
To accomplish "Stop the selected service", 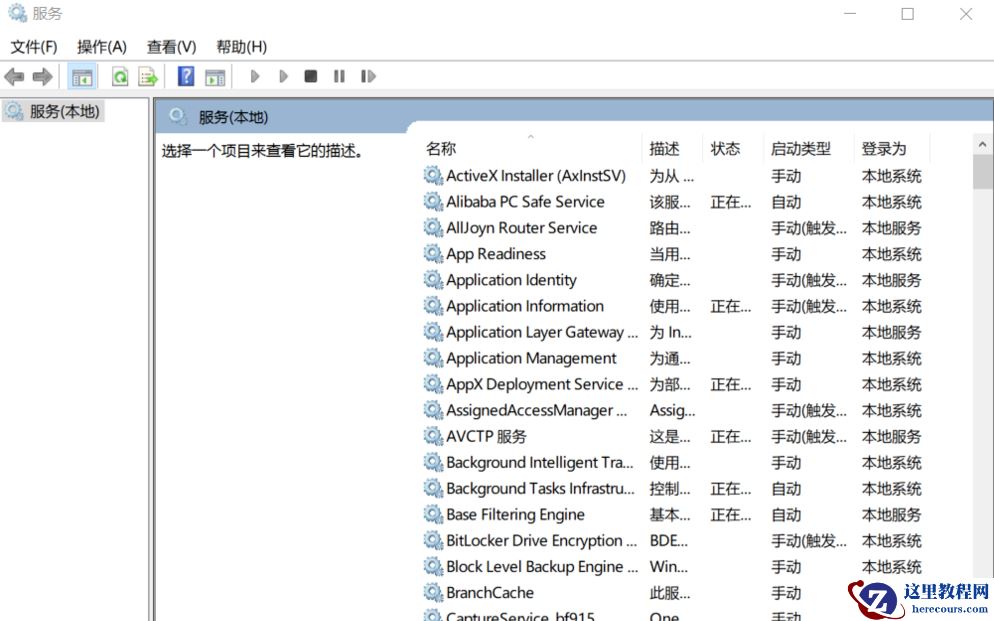I will (310, 76).
